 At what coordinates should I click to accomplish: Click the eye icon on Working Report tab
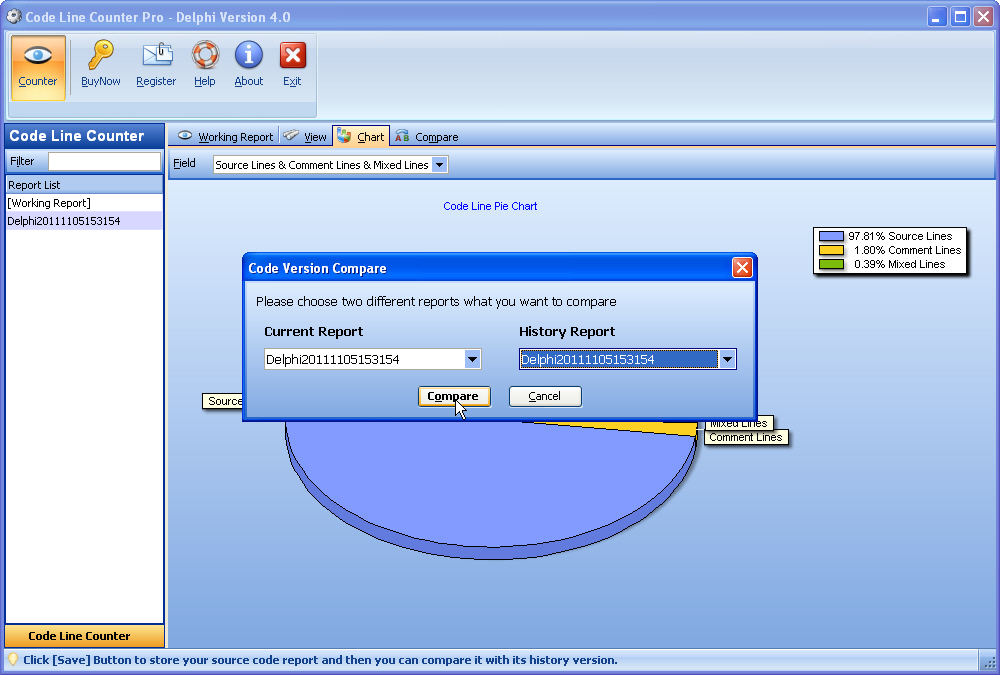(183, 136)
